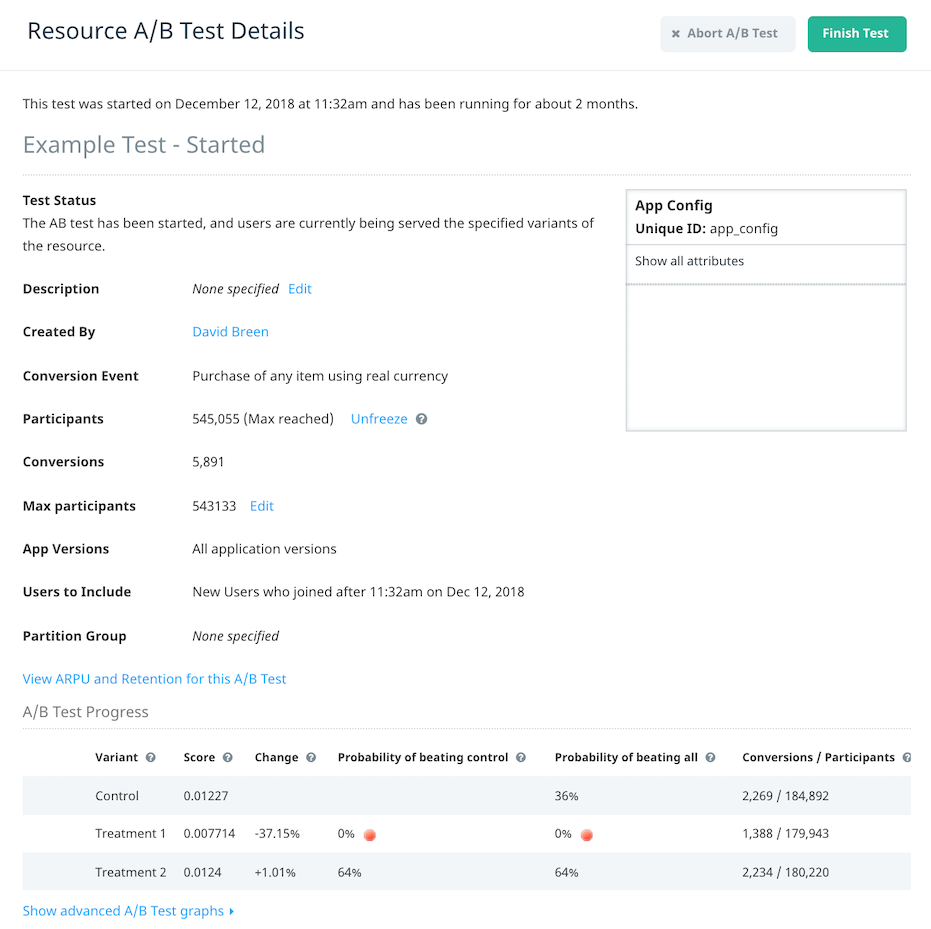
Task: Select the Control variant row
Action: tap(467, 796)
